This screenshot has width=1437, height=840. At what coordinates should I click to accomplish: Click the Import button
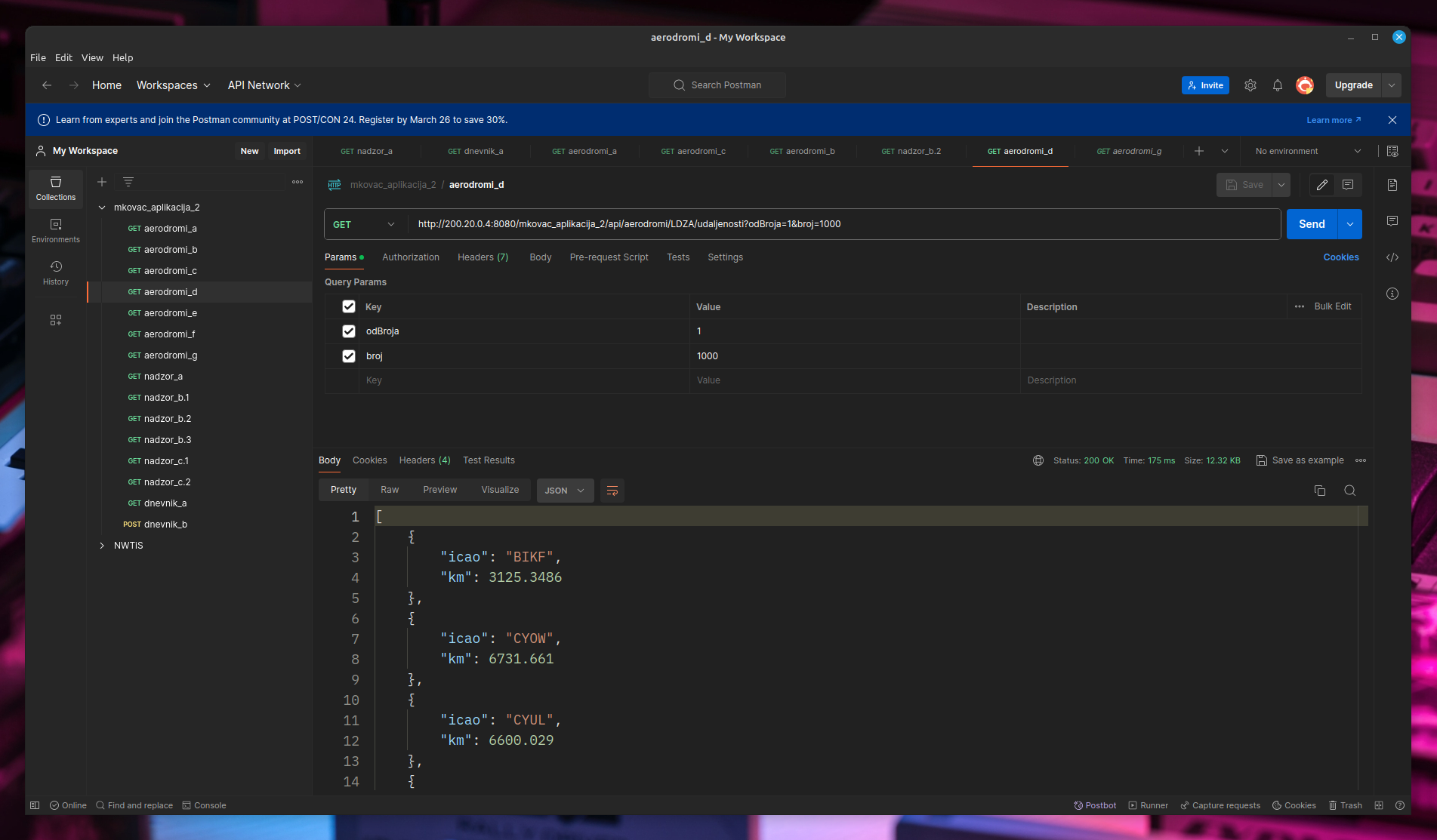click(287, 151)
